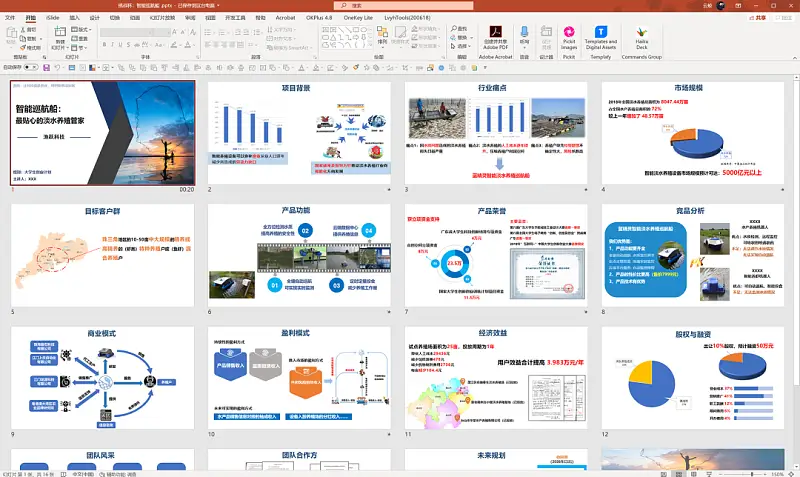
Task: Click the Find magnifier icon
Action: click(454, 29)
